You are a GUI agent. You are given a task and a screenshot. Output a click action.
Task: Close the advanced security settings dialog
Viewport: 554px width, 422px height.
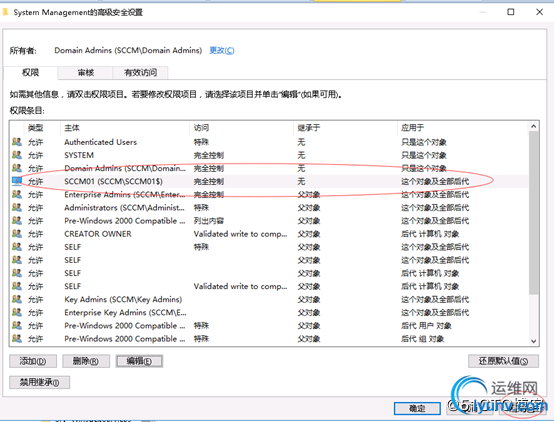point(540,12)
